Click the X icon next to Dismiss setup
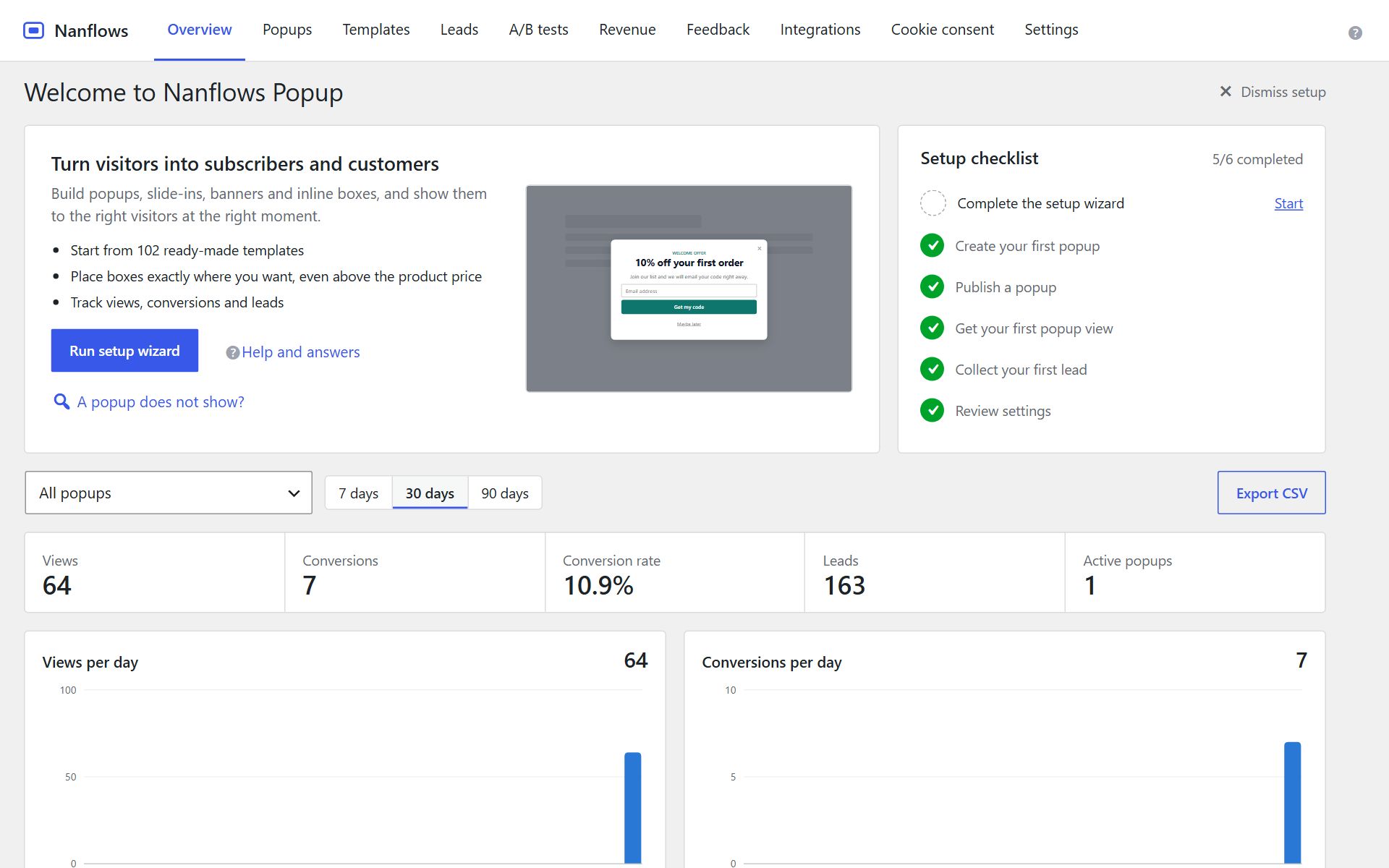This screenshot has height=868, width=1389. (x=1226, y=91)
